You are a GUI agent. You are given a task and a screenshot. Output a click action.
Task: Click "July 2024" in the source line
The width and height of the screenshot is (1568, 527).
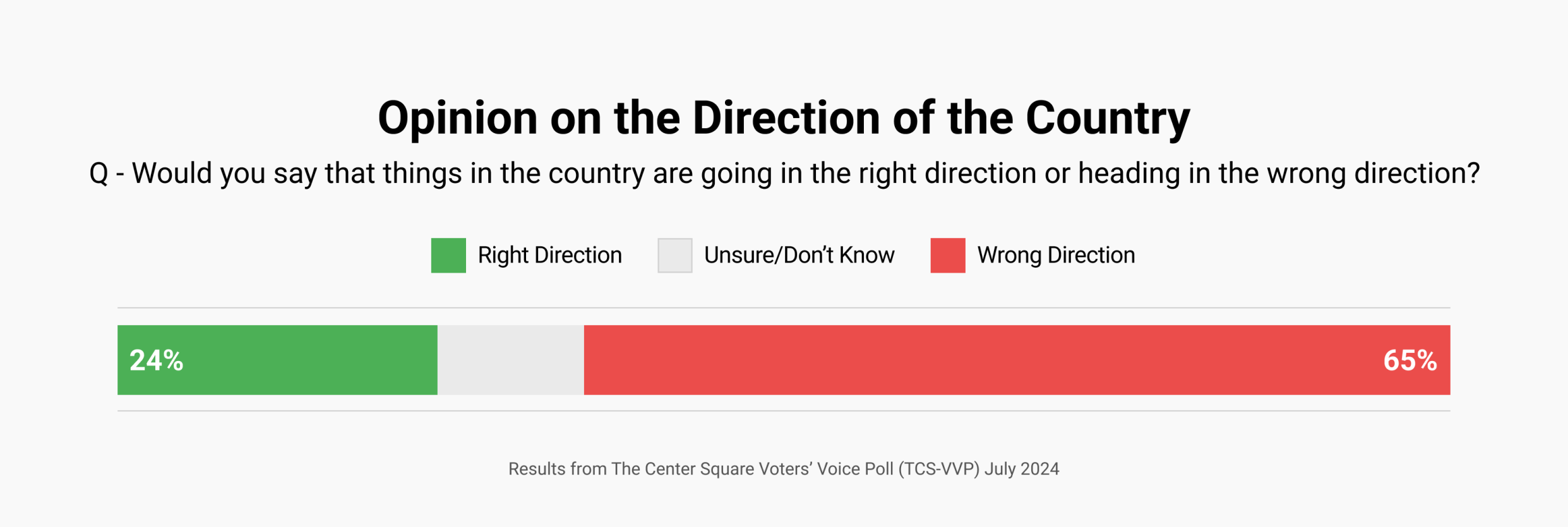pyautogui.click(x=1022, y=469)
